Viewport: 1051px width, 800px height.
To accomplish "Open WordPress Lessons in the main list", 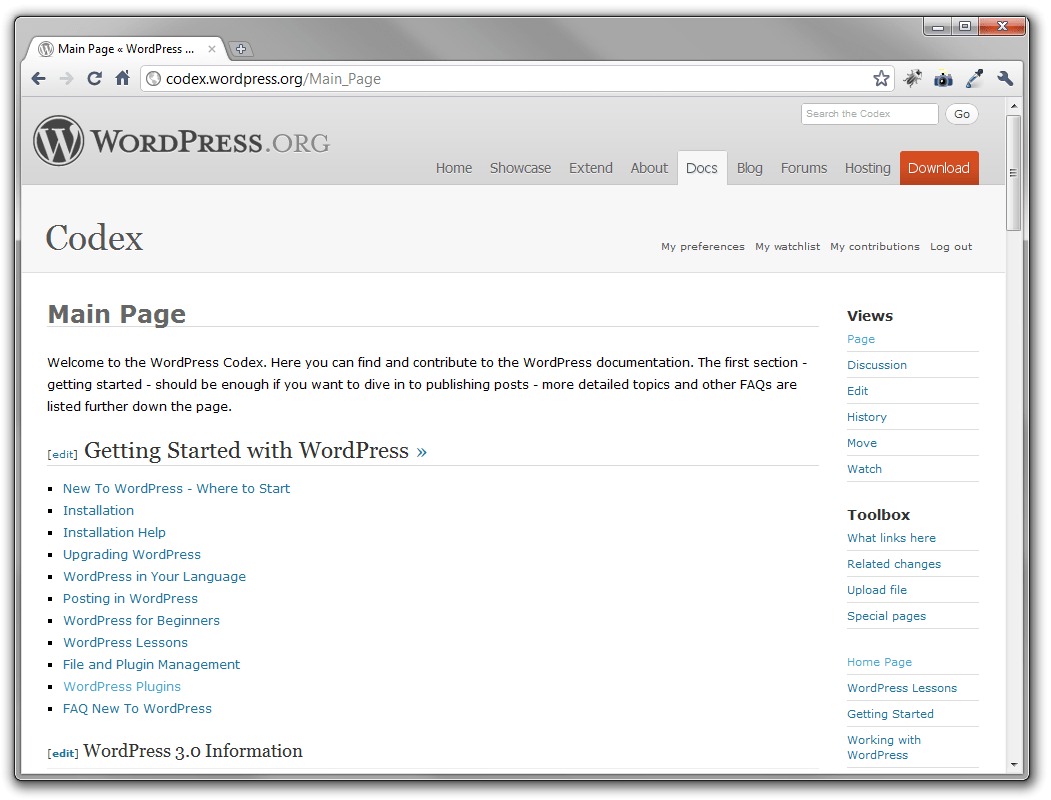I will 125,643.
